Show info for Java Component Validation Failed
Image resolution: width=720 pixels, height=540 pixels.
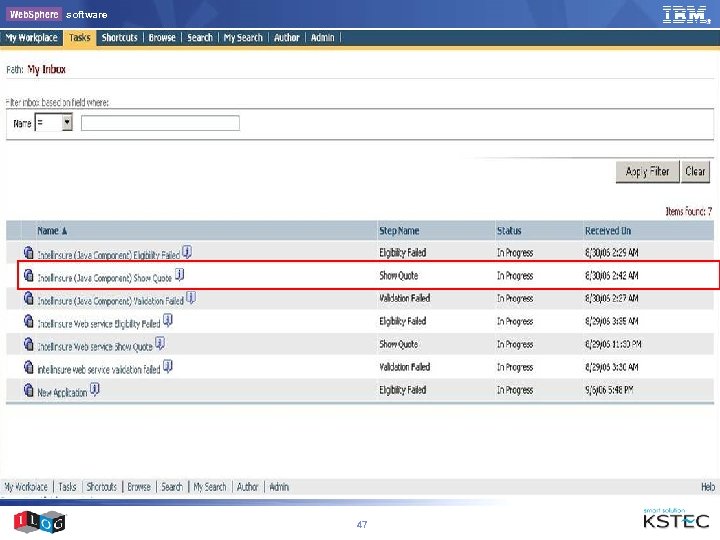coord(191,298)
